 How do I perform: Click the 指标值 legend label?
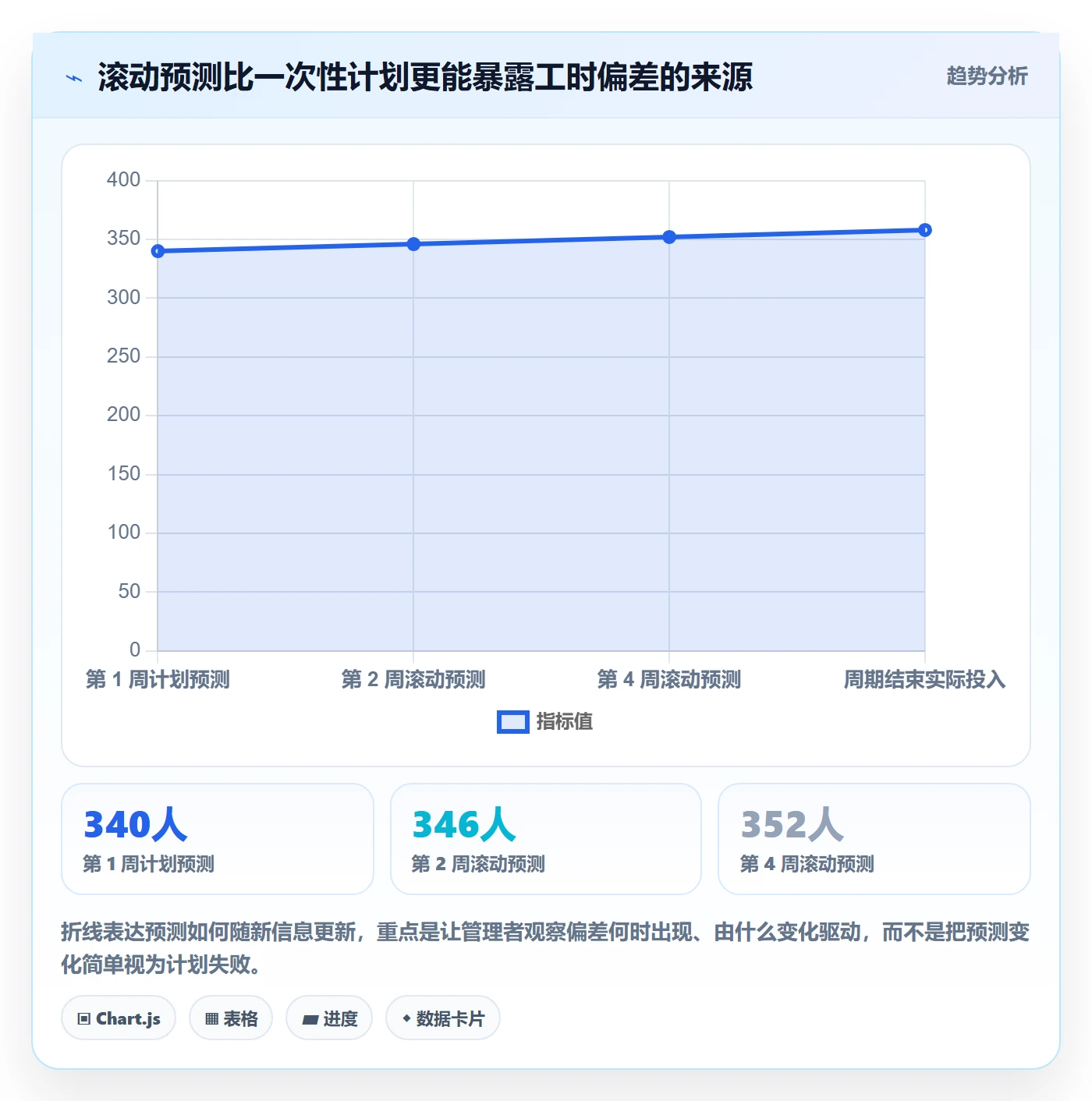tap(565, 722)
